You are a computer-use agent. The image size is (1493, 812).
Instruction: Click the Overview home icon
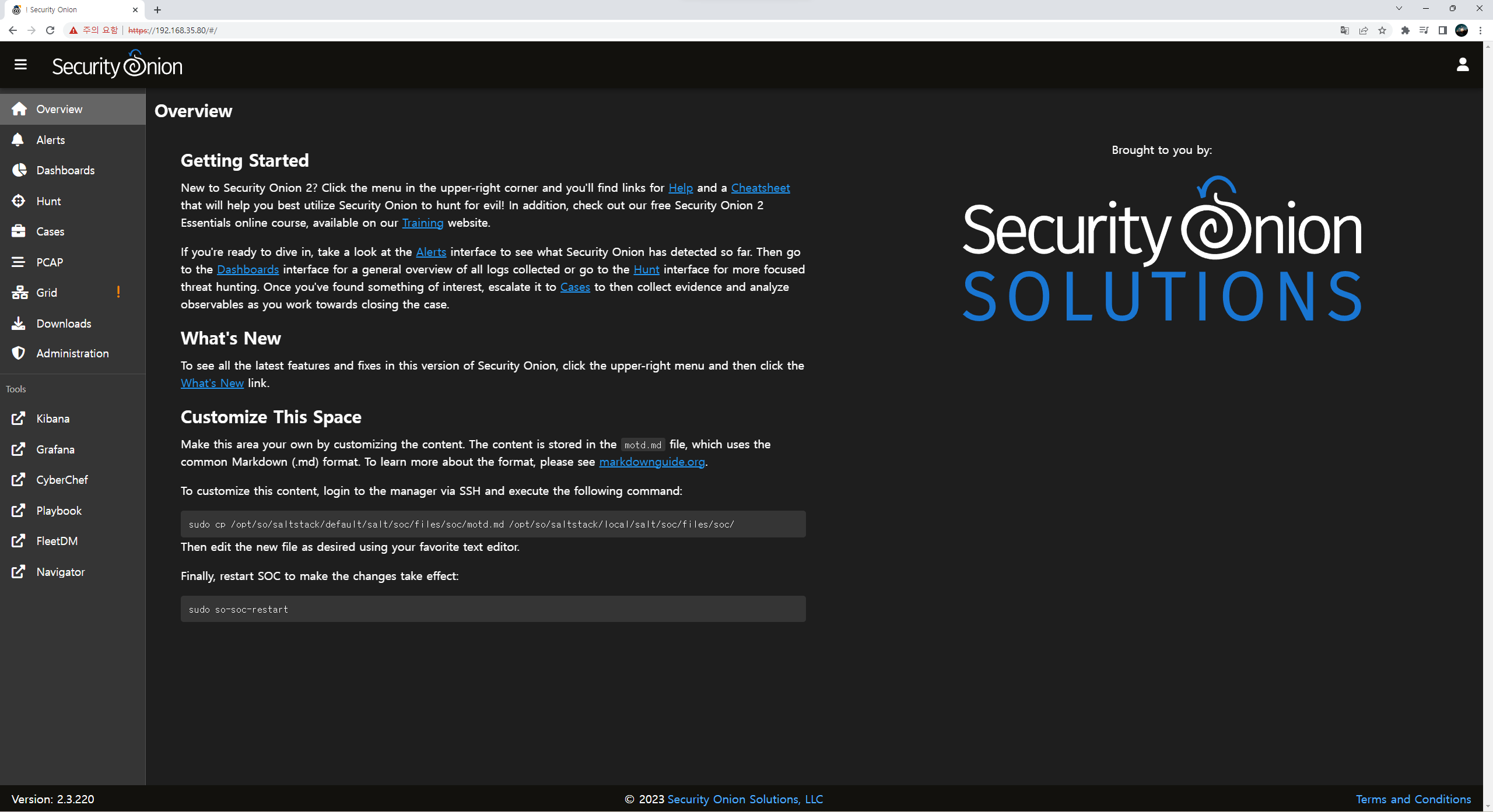point(19,109)
